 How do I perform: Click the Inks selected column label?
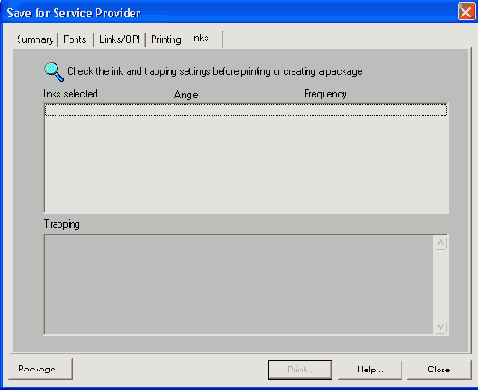(70, 94)
